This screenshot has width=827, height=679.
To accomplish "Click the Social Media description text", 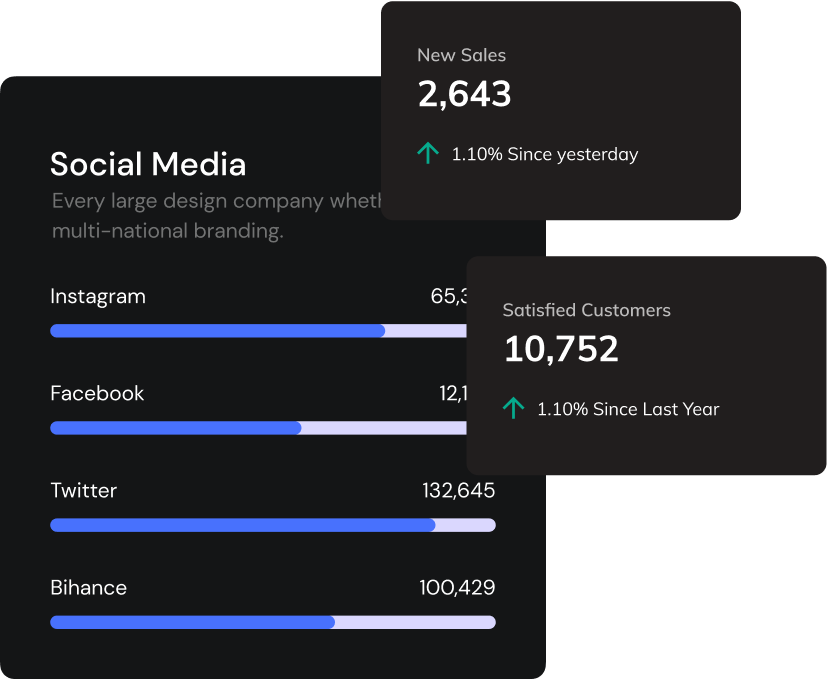I will [x=216, y=216].
